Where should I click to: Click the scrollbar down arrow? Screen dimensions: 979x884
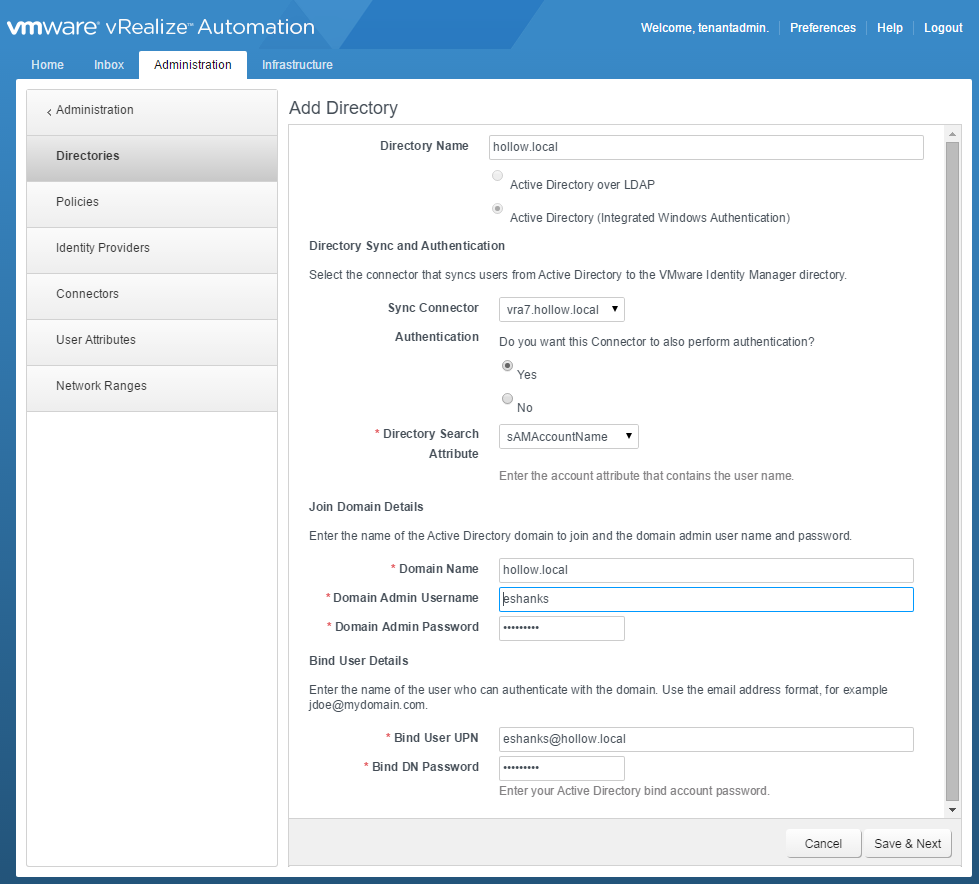coord(952,809)
